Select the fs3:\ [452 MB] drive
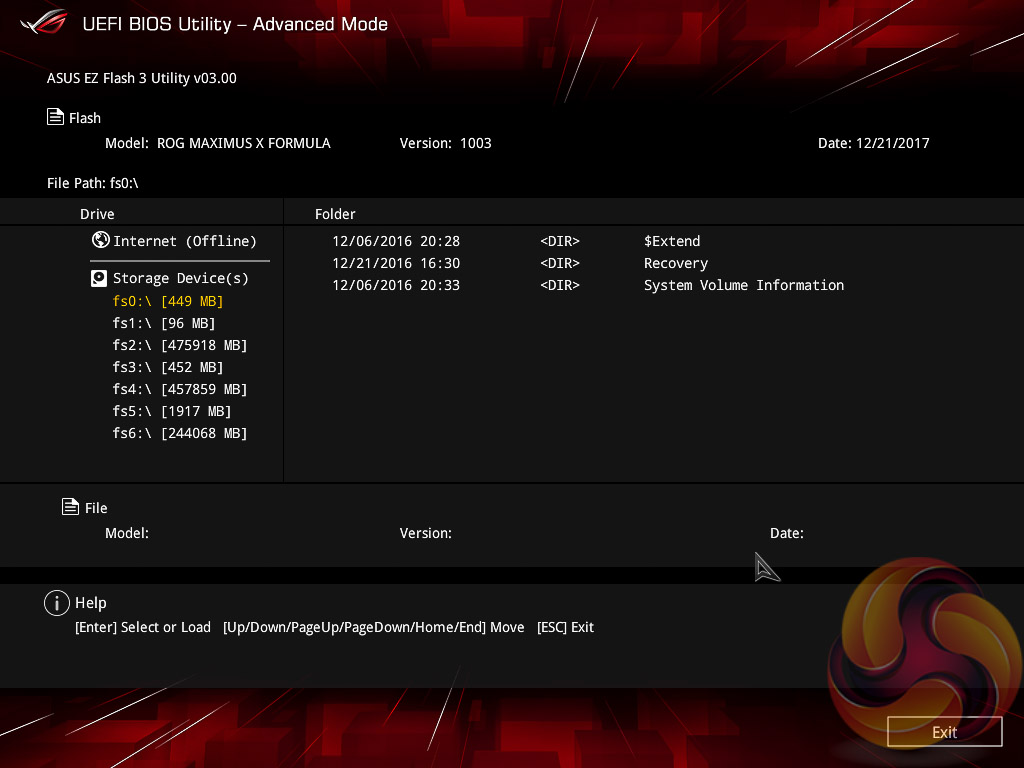Viewport: 1024px width, 768px height. tap(167, 367)
